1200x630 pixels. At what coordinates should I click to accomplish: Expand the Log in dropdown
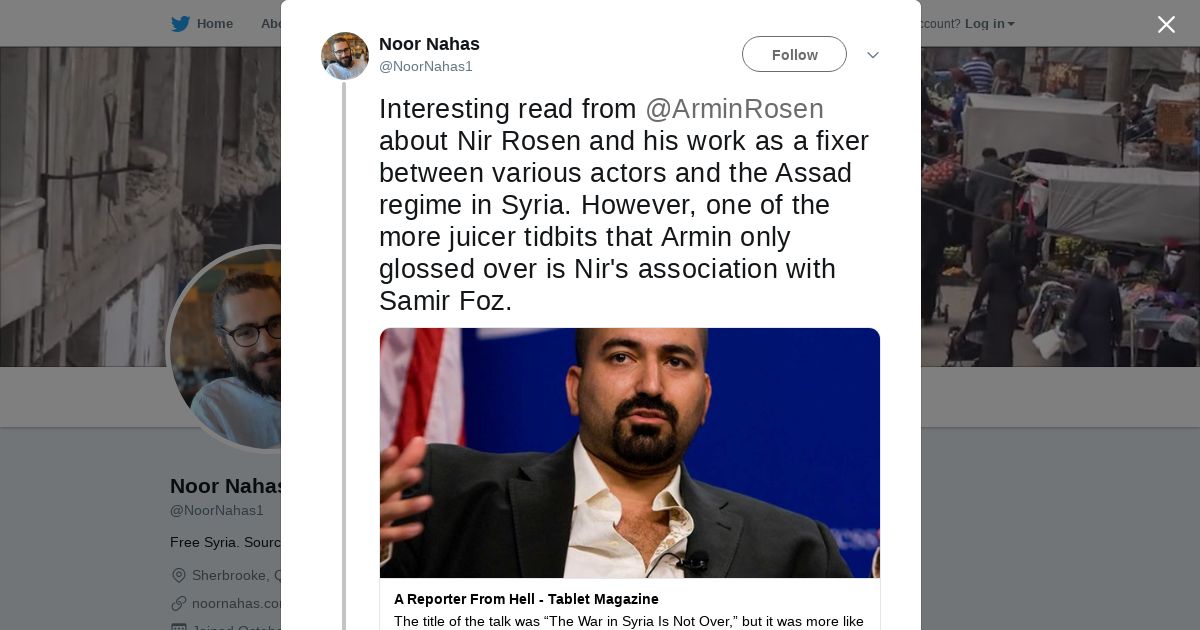[989, 24]
